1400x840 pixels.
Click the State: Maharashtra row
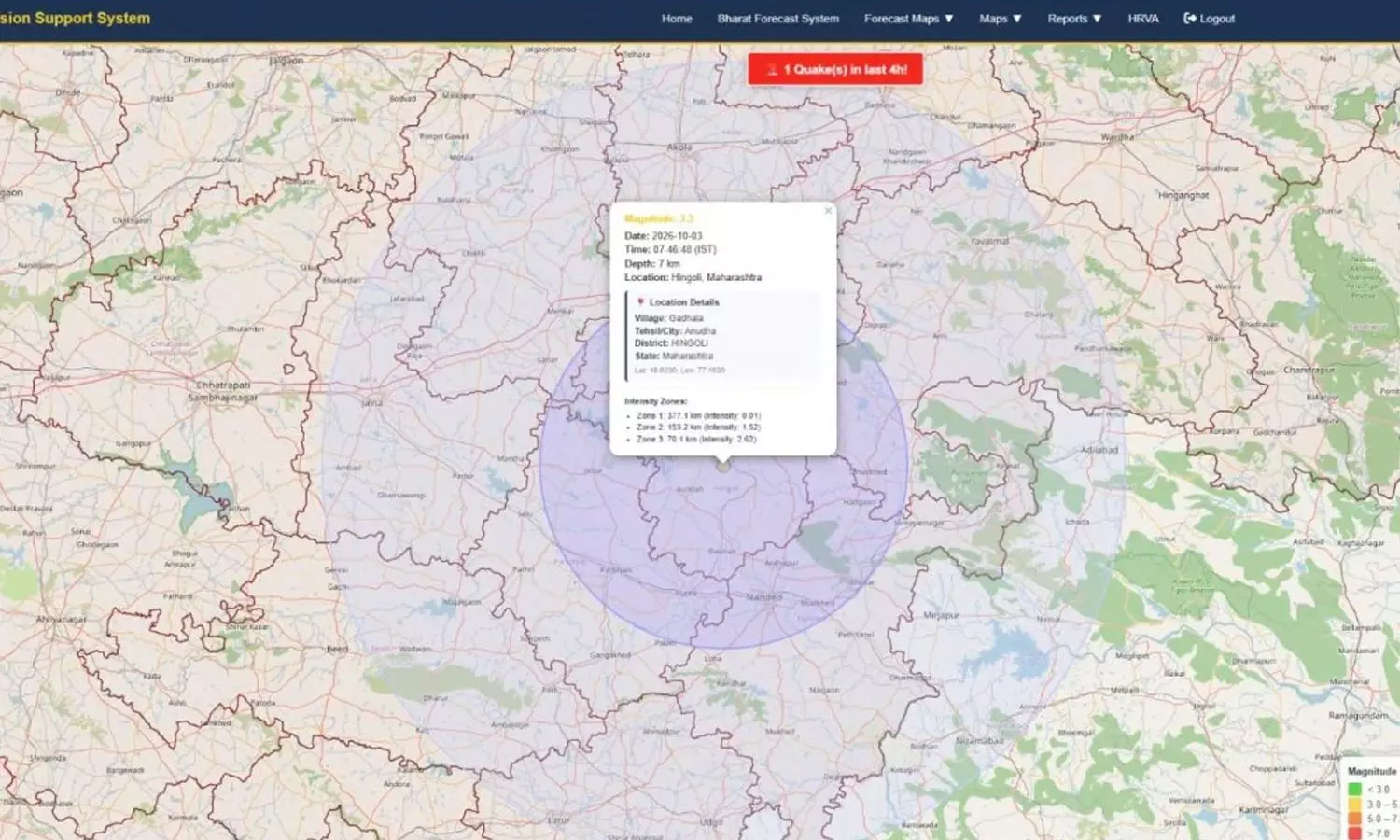(674, 356)
